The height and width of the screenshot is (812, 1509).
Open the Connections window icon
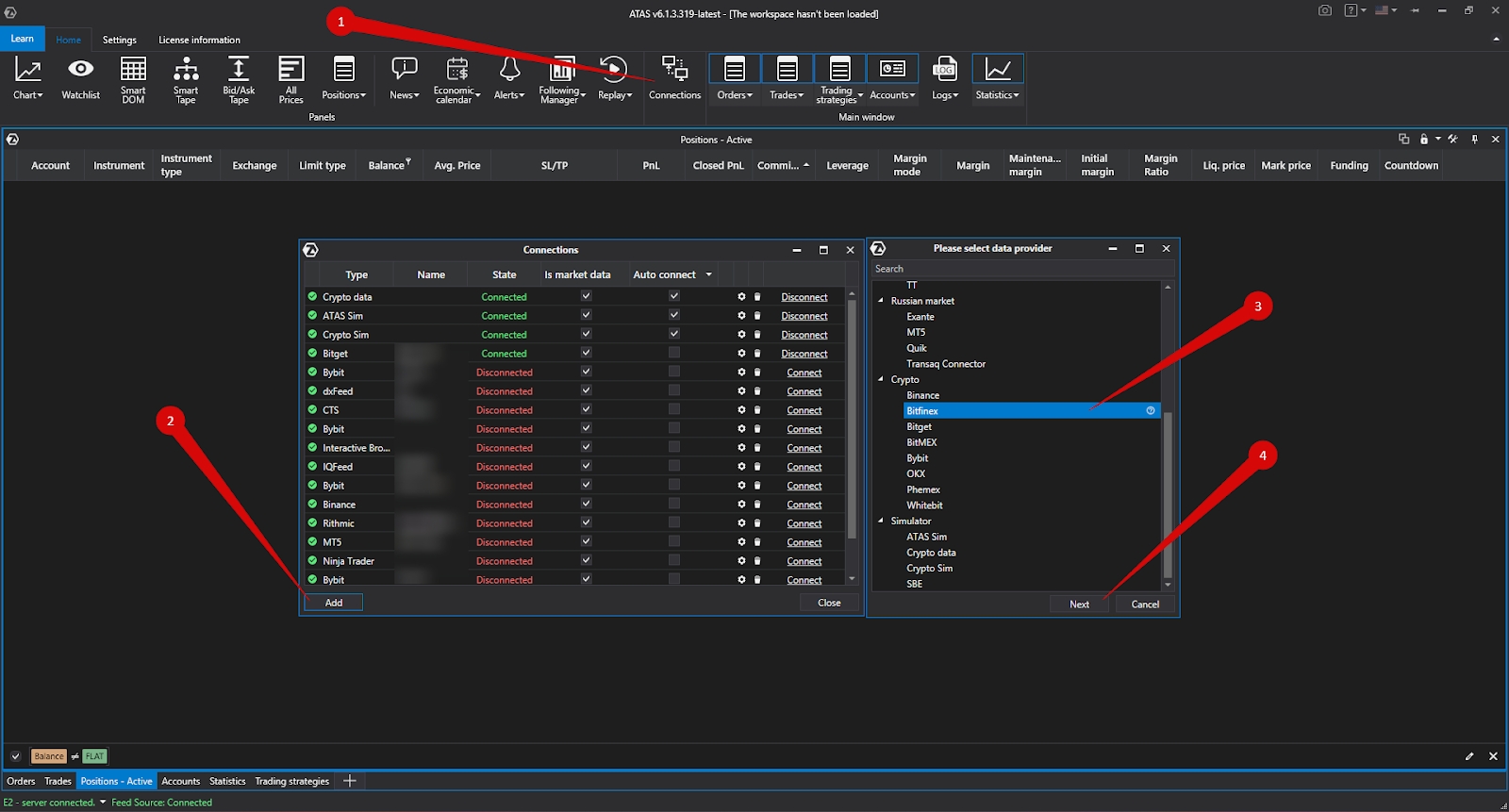[674, 69]
